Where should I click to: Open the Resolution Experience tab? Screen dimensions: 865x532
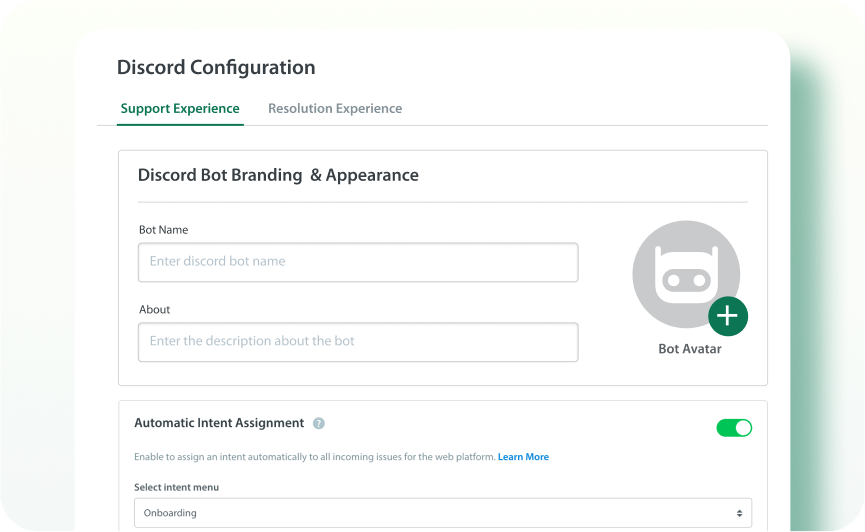[335, 108]
